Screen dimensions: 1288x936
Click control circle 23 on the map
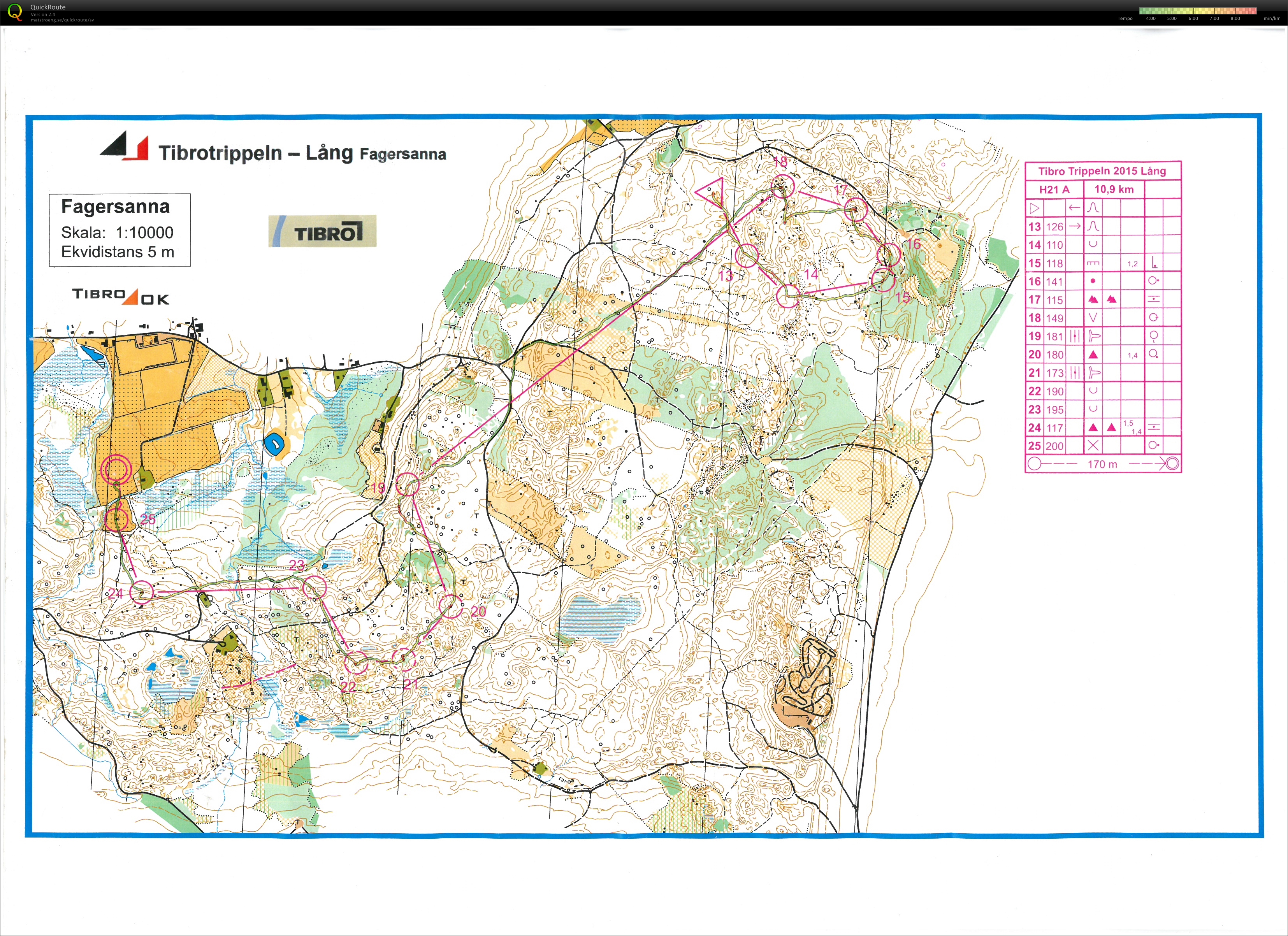[314, 587]
